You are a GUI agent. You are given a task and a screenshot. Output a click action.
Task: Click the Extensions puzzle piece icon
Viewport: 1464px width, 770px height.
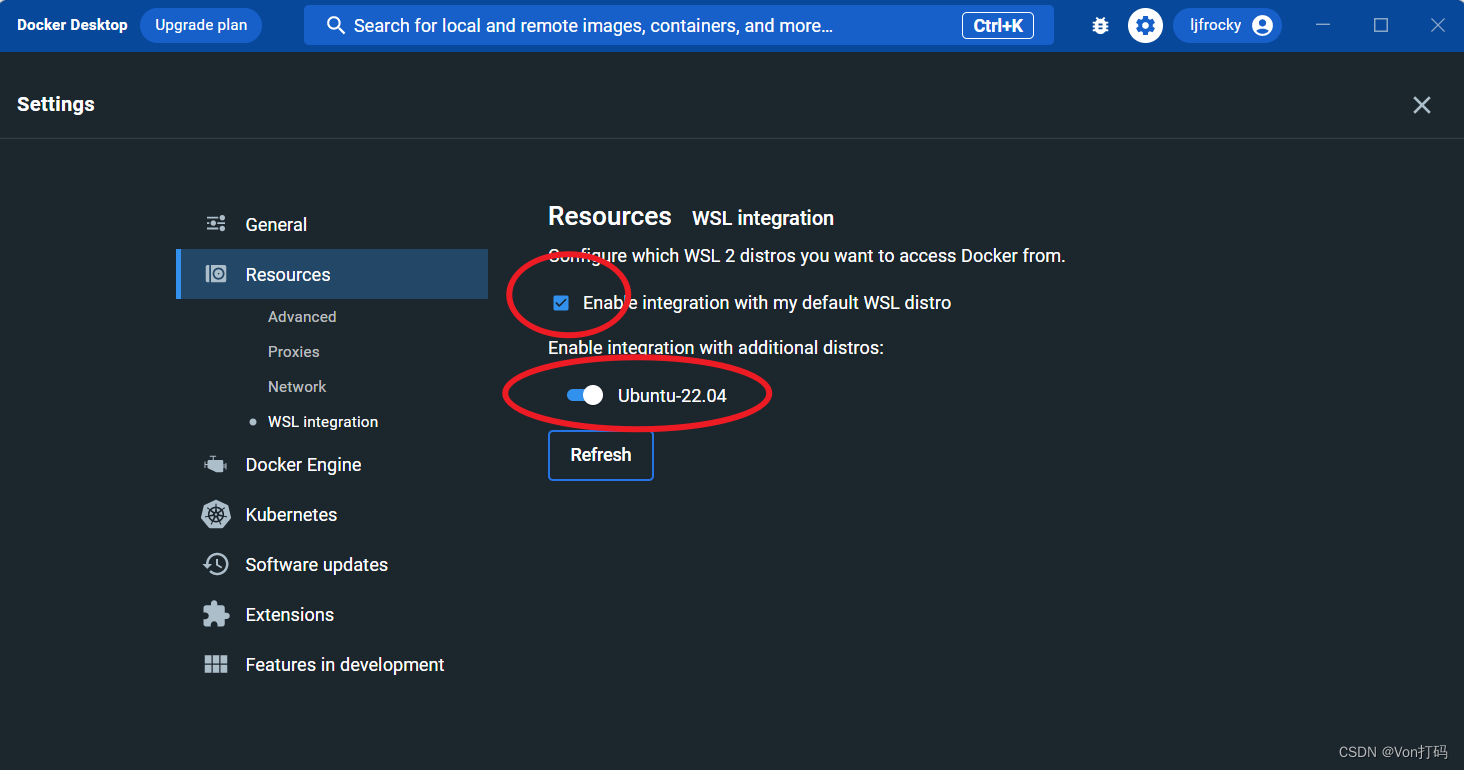[x=215, y=614]
